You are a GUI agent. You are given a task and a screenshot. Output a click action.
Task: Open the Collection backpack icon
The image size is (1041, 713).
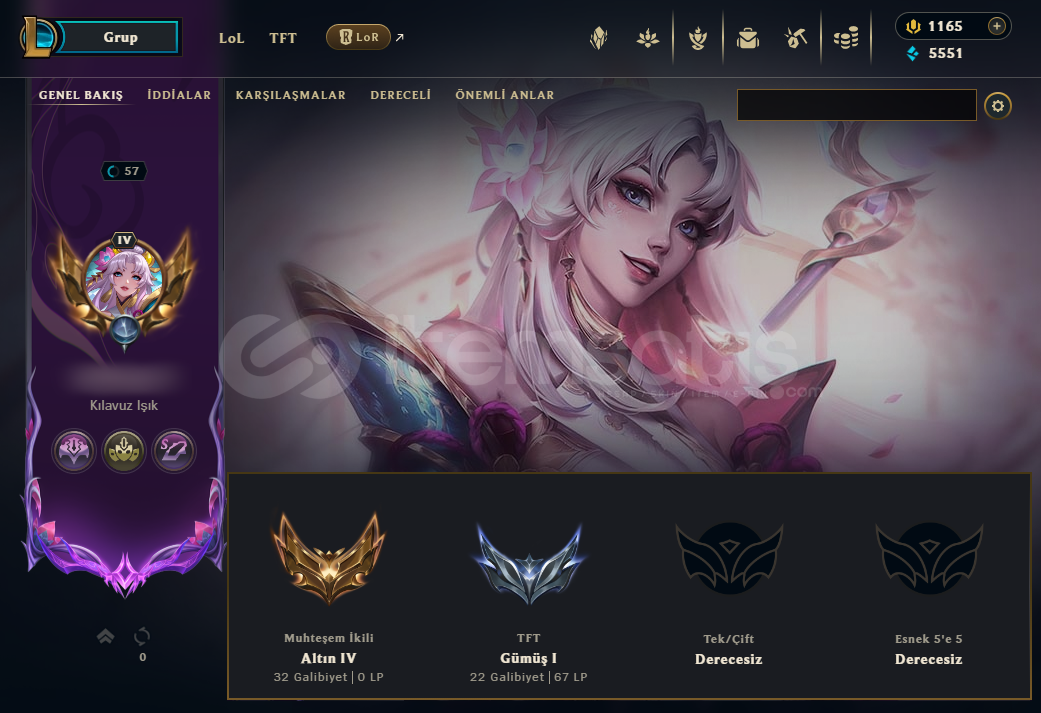[748, 38]
